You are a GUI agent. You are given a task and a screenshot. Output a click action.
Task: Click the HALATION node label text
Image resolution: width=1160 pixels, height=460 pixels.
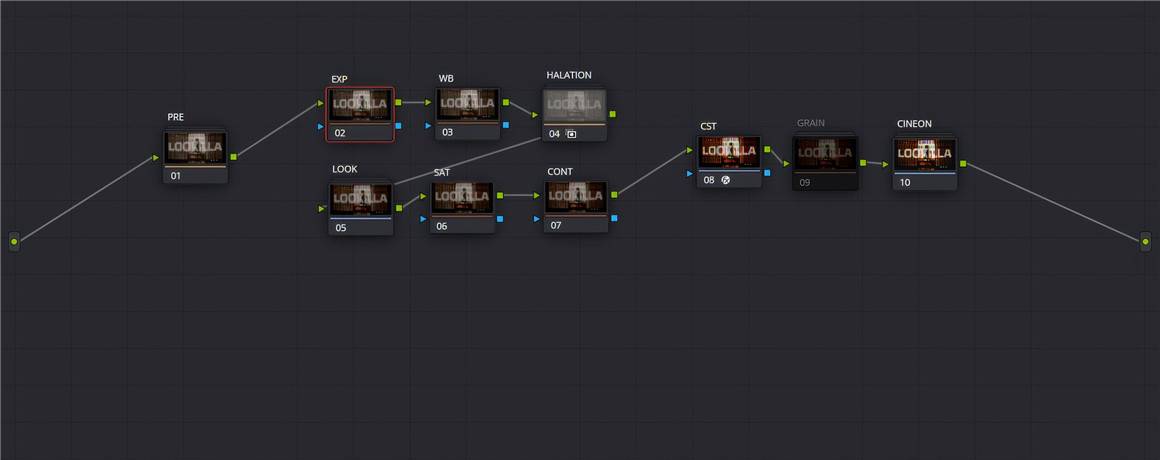click(569, 76)
